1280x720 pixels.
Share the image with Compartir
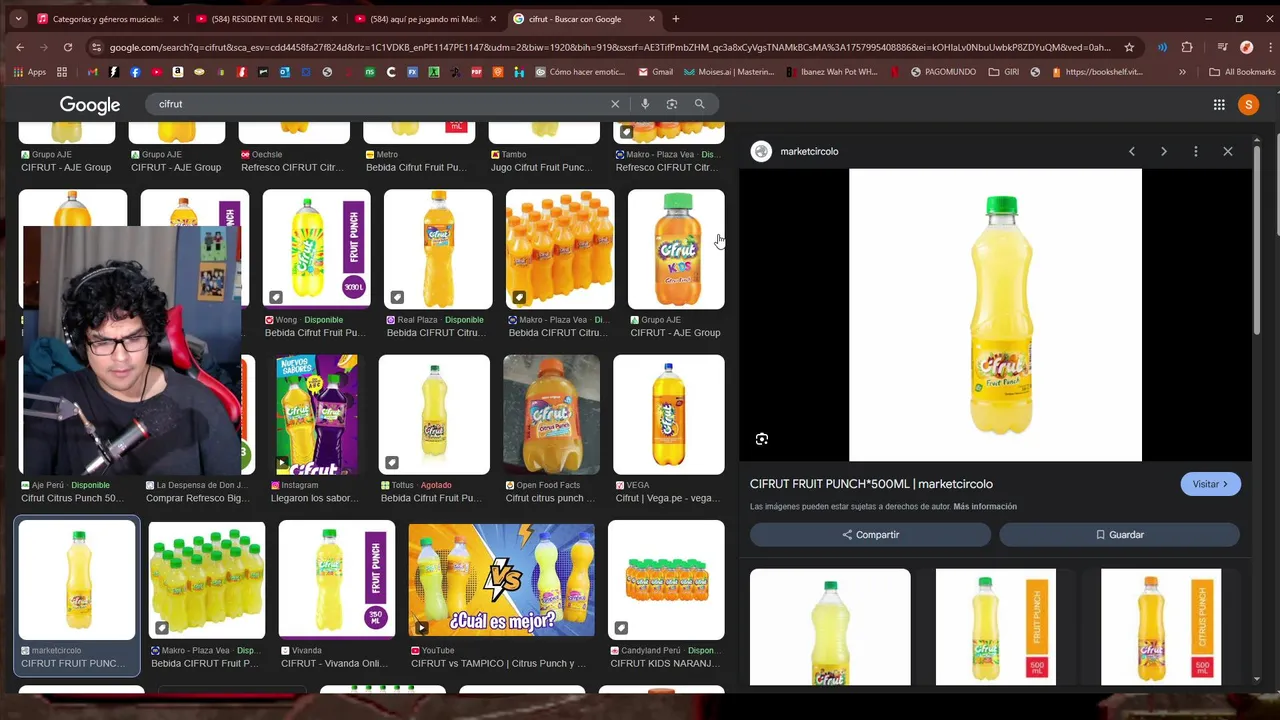tap(870, 535)
